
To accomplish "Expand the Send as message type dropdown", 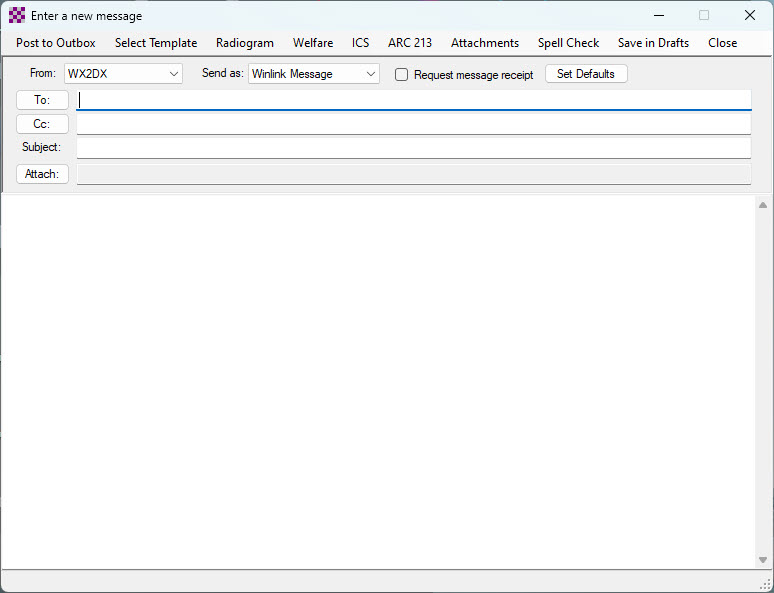I will point(371,74).
